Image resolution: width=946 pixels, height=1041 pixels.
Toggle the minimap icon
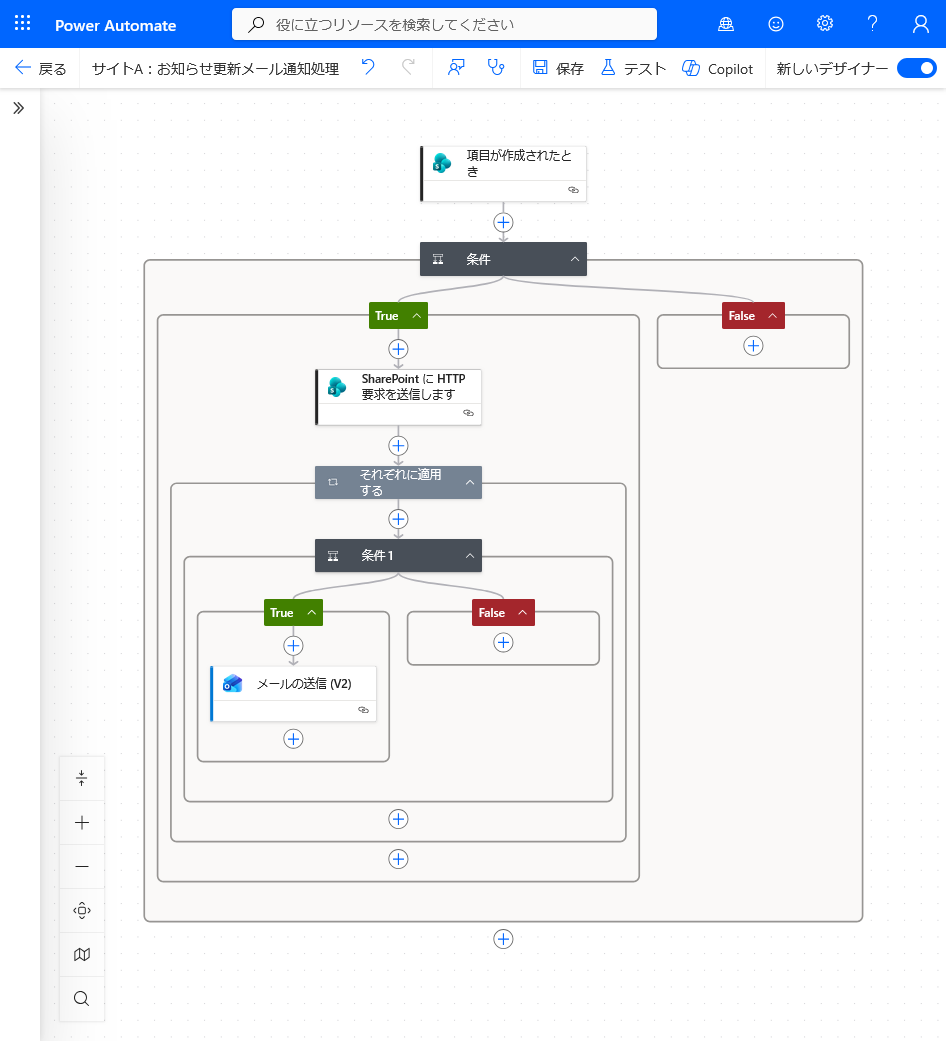[82, 954]
